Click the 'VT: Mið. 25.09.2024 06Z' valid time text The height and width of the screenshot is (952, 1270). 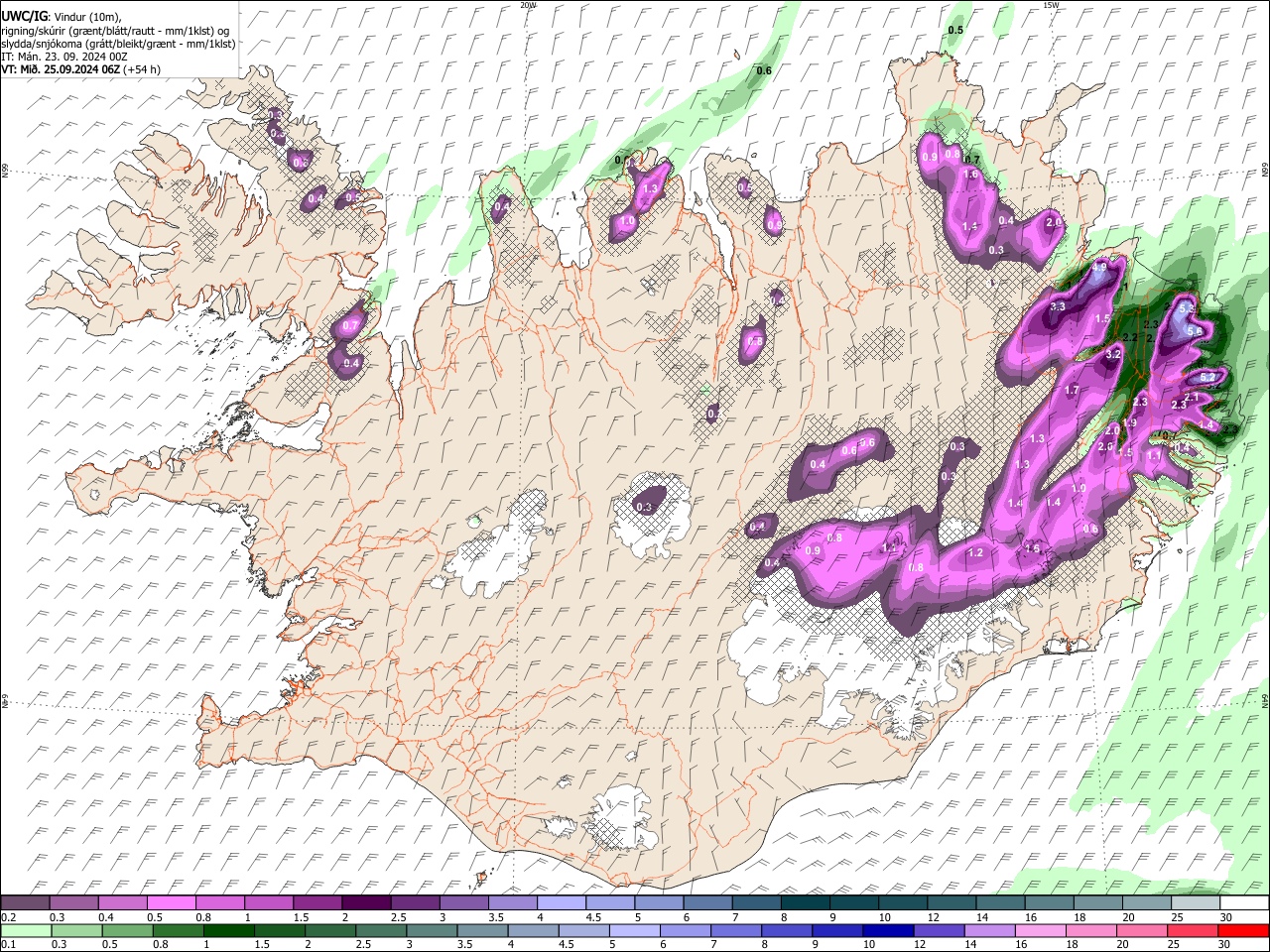coord(60,69)
